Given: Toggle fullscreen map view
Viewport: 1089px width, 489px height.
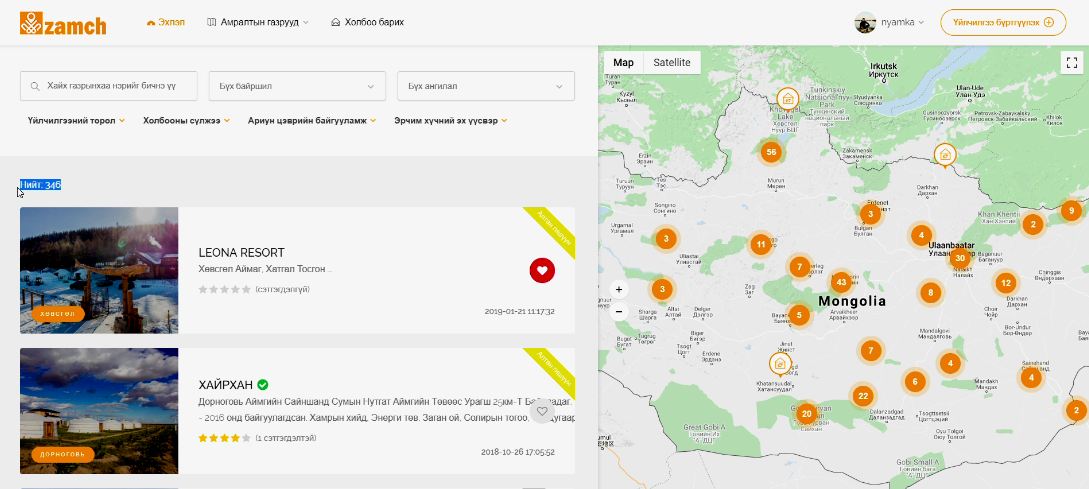Looking at the screenshot, I should [x=1070, y=63].
